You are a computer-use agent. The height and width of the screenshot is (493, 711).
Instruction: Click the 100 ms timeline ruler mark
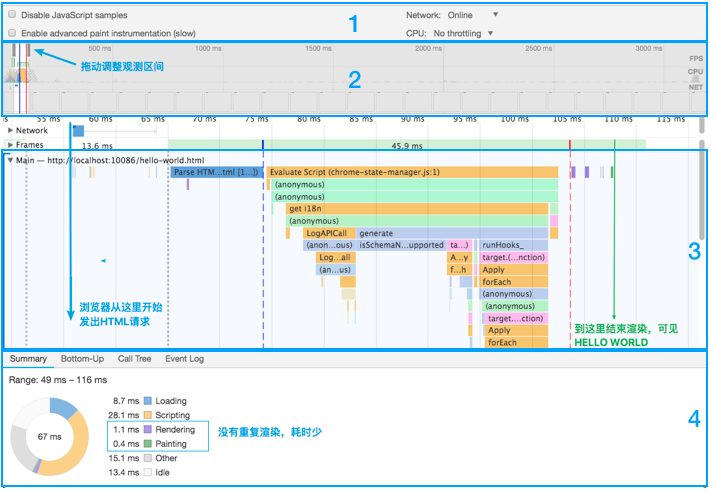coord(515,119)
